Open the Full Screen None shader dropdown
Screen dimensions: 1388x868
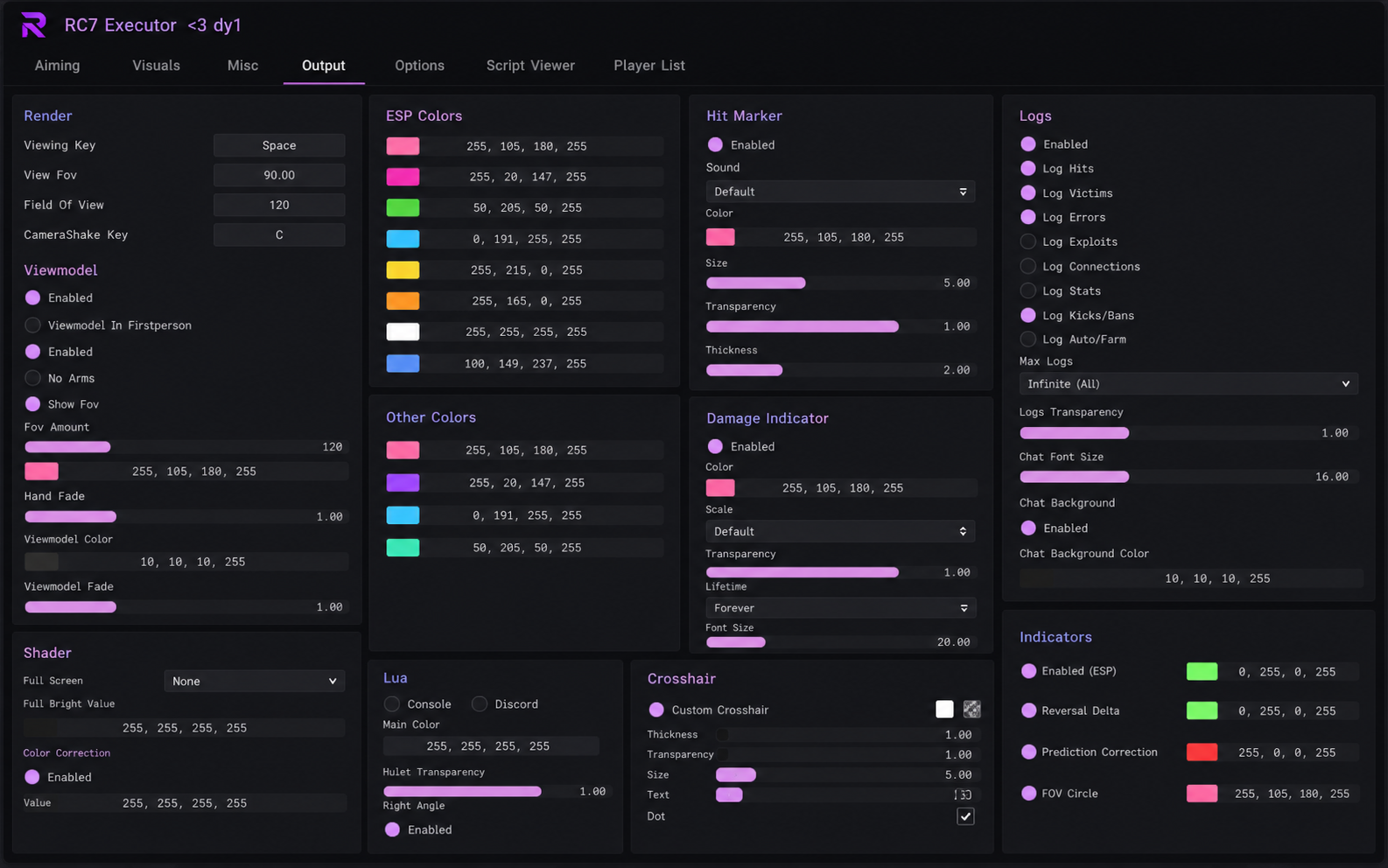pos(255,681)
